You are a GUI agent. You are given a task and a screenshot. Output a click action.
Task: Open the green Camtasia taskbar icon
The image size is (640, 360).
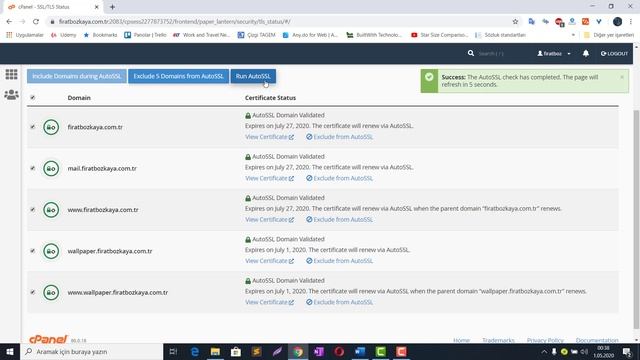(381, 351)
